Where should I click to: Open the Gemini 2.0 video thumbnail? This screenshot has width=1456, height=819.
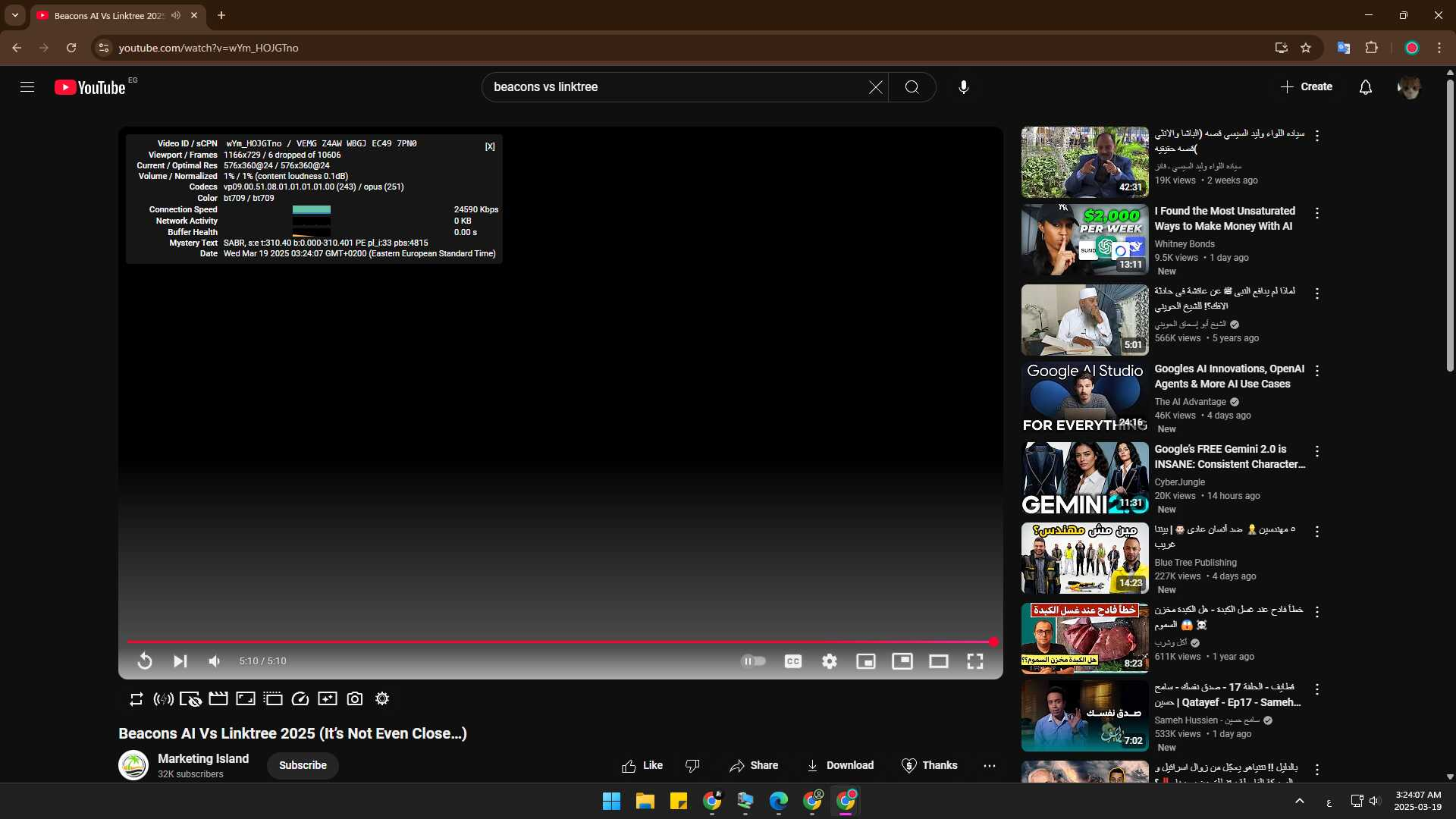click(1084, 478)
